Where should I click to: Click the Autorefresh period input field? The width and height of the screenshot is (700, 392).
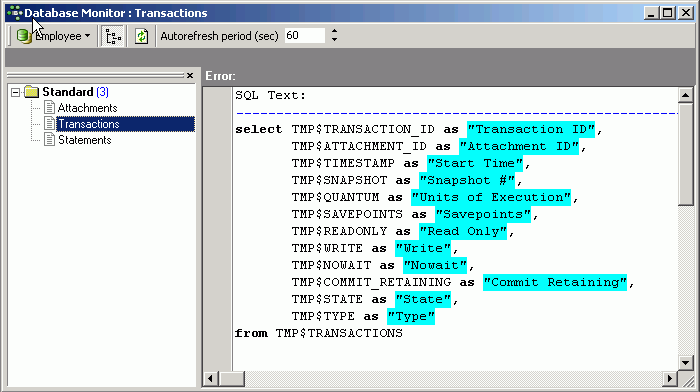point(304,36)
